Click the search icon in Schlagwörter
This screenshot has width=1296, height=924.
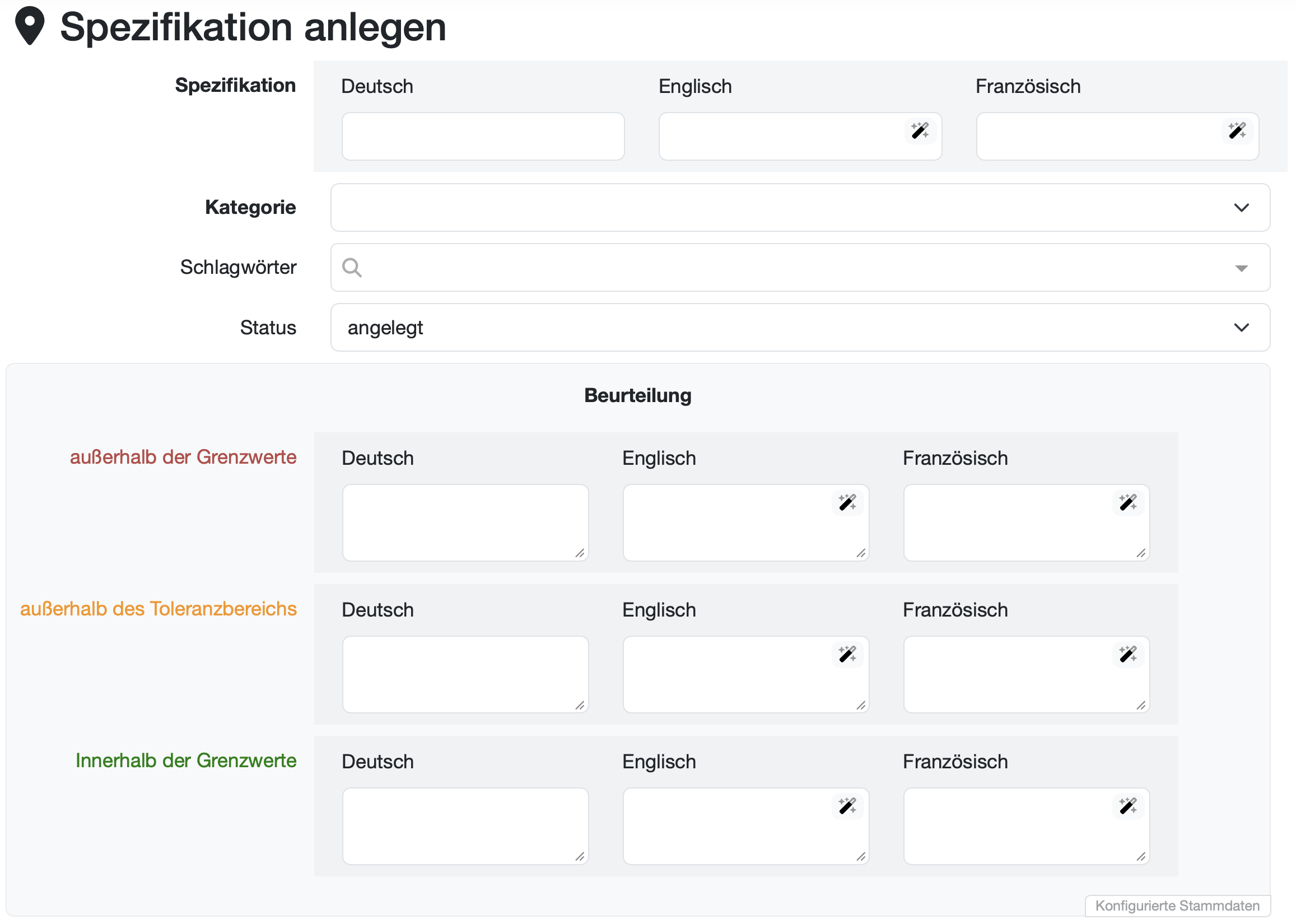352,268
